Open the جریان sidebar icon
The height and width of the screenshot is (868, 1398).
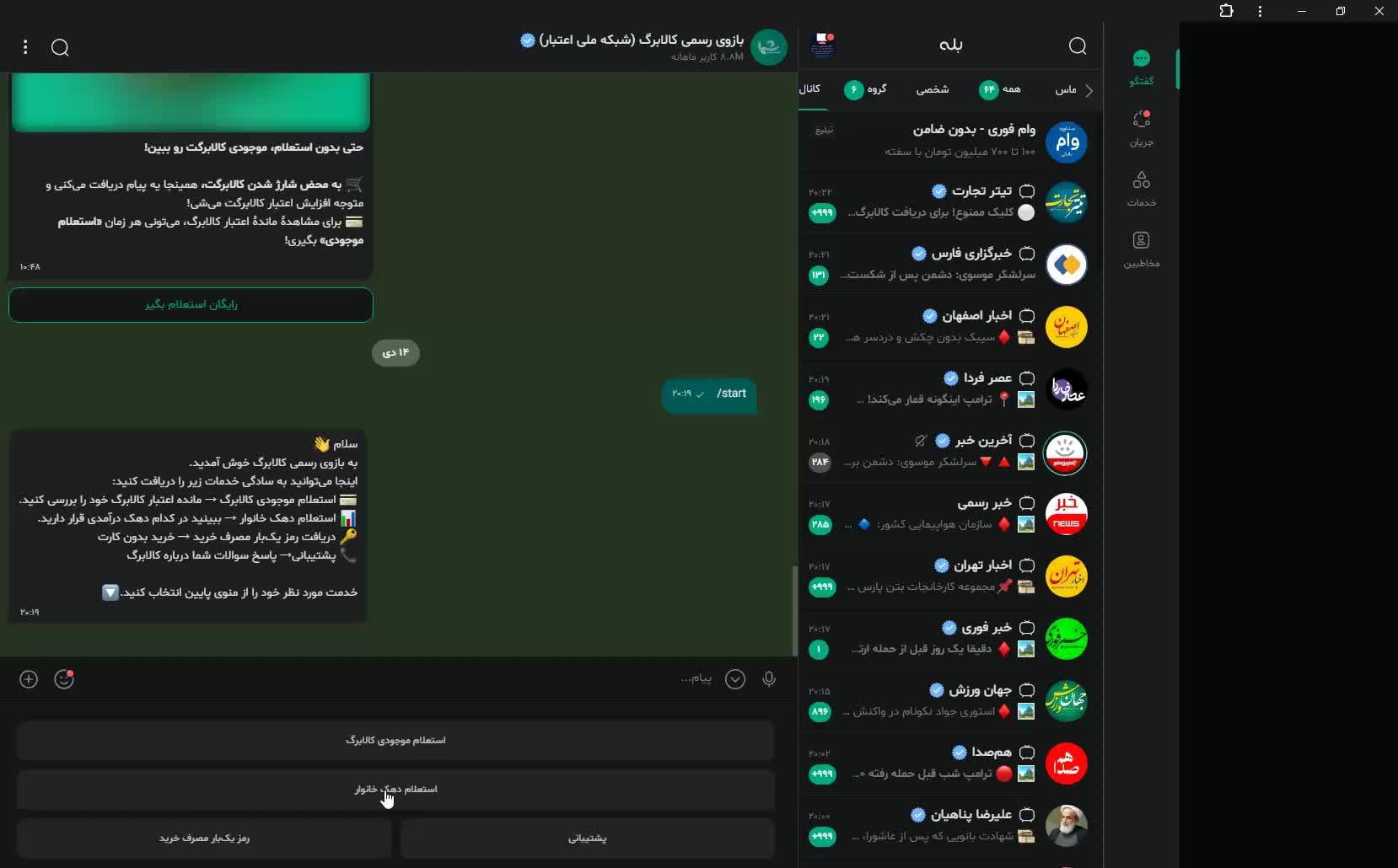(1141, 128)
